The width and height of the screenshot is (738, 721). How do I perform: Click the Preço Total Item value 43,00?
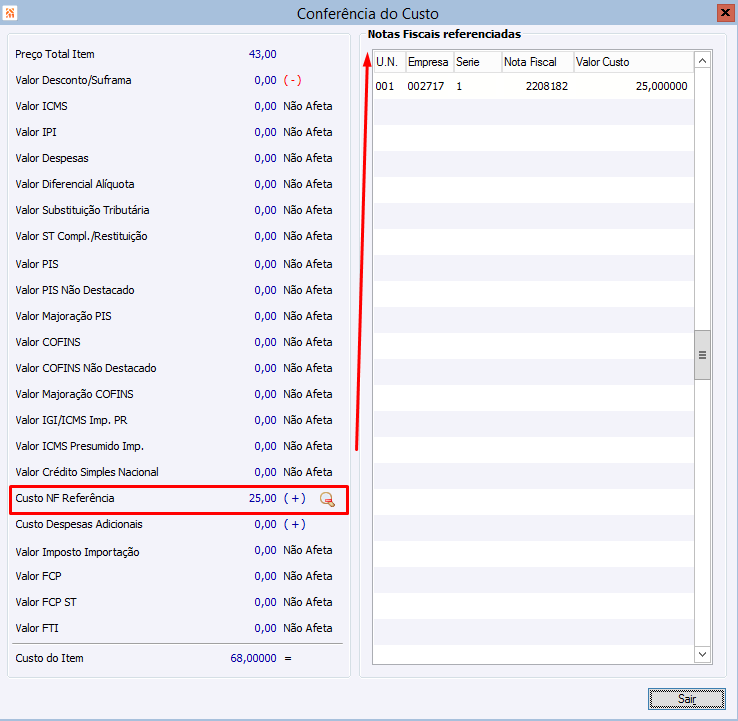pyautogui.click(x=263, y=54)
